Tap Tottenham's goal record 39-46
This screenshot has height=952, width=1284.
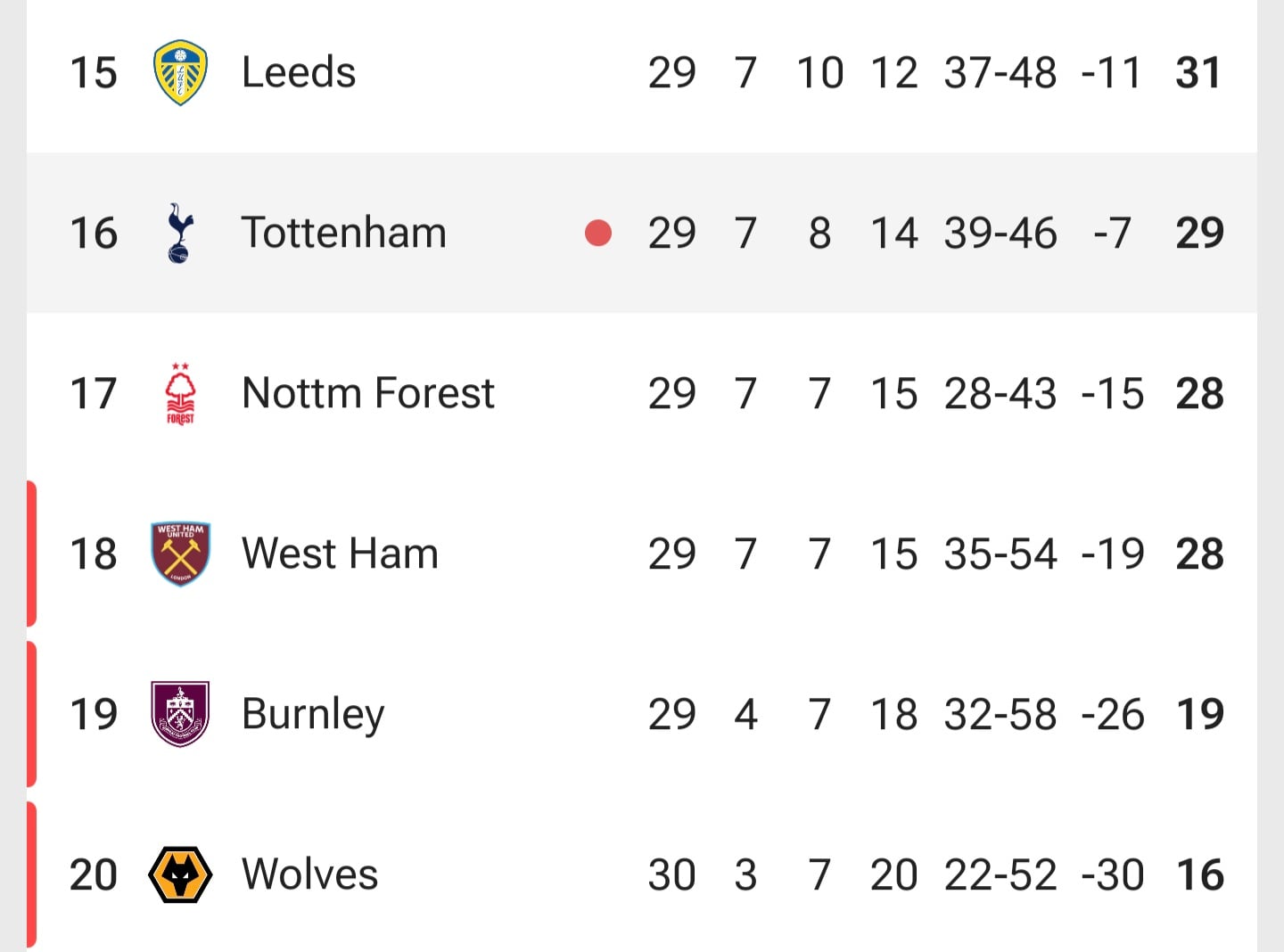pyautogui.click(x=1000, y=233)
